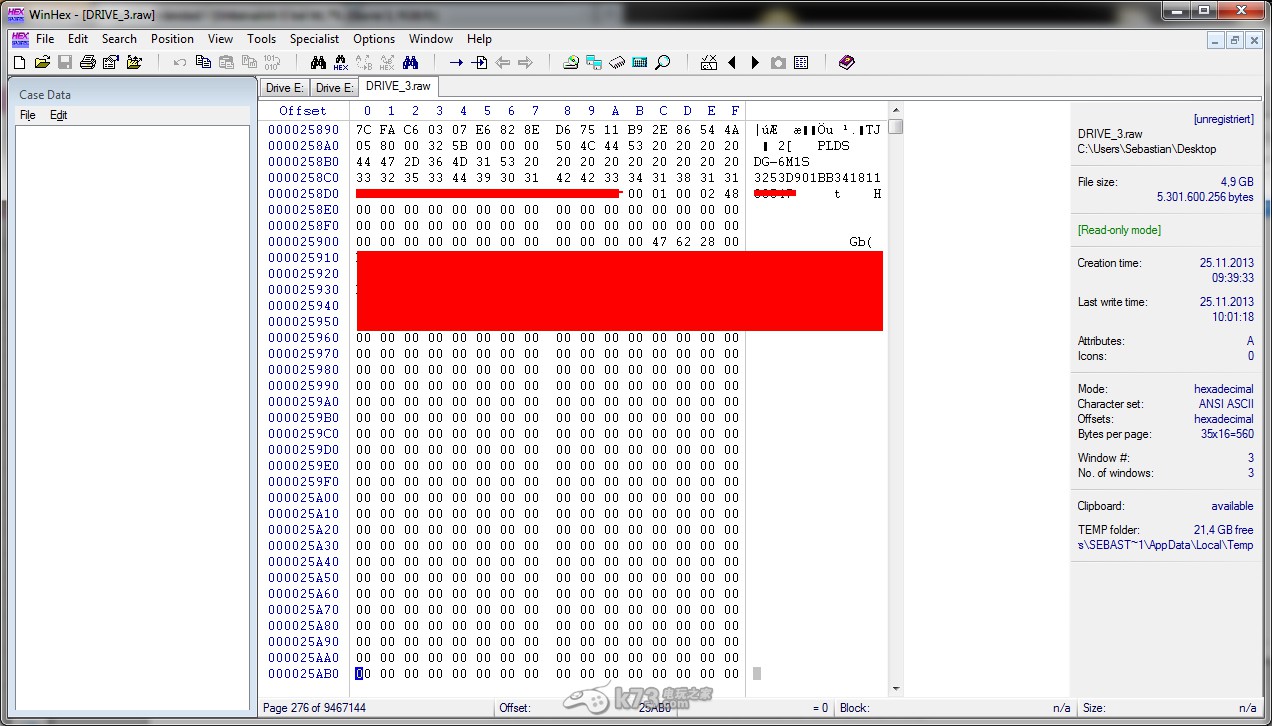Click the Clone Disk icon
This screenshot has width=1272, height=726.
(594, 62)
